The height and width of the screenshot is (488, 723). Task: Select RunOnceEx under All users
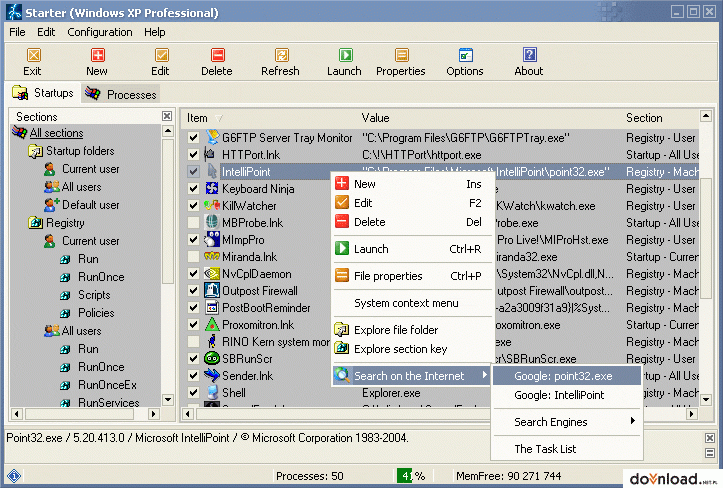pyautogui.click(x=107, y=385)
